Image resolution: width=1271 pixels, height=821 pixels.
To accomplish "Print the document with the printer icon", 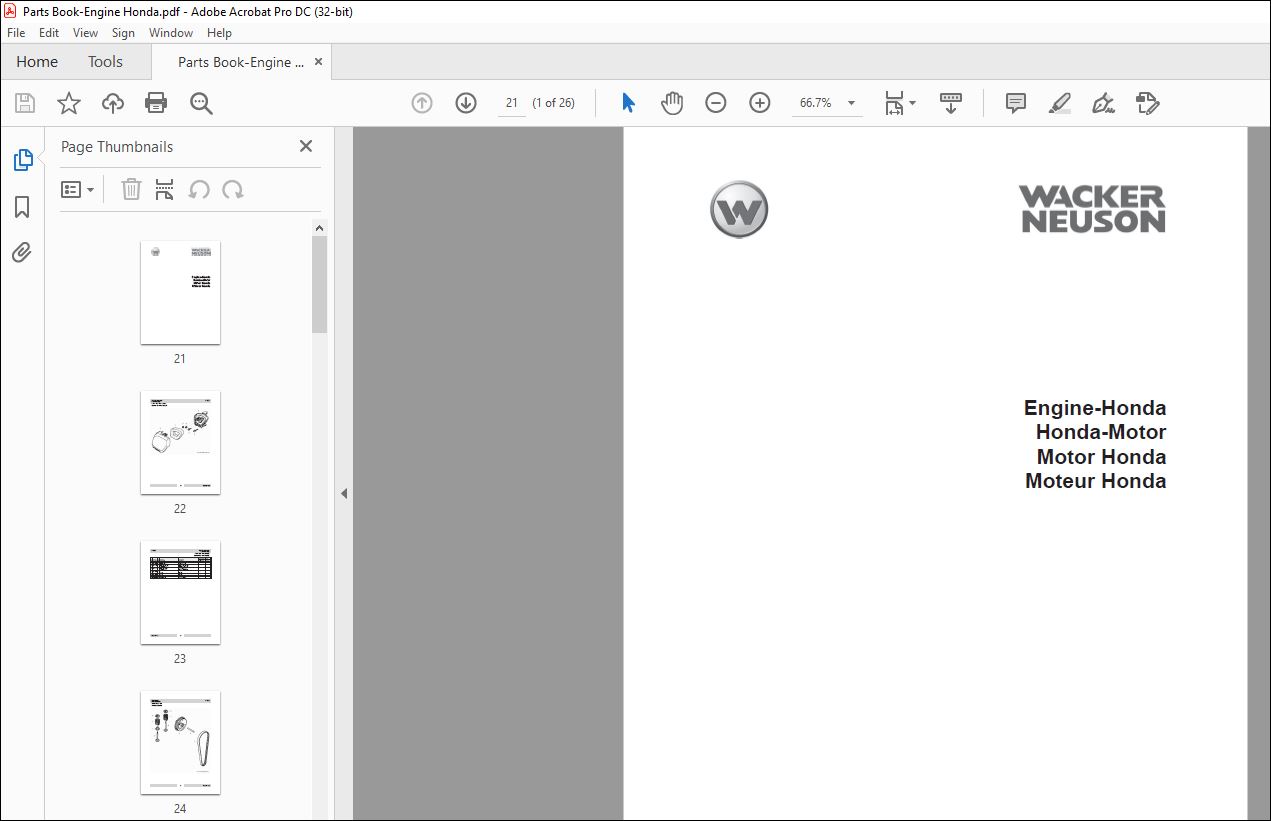I will coord(156,103).
